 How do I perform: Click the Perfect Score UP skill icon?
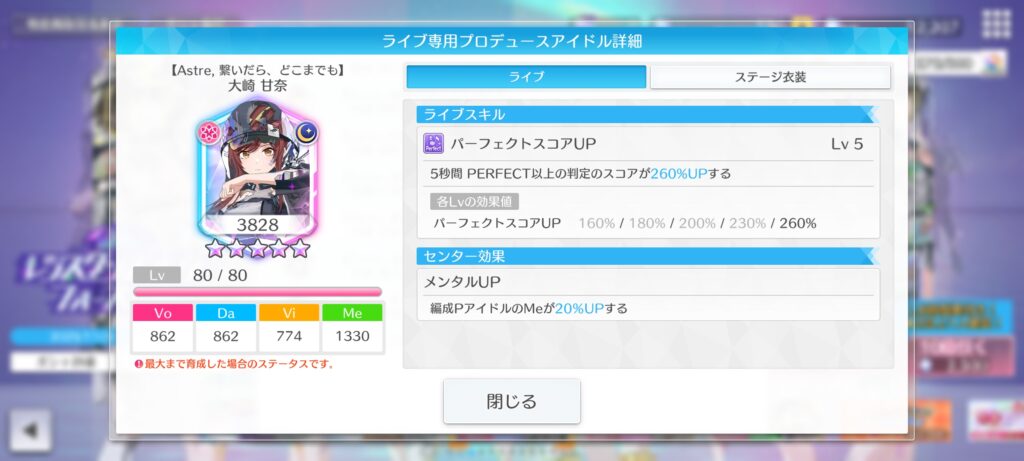(433, 144)
